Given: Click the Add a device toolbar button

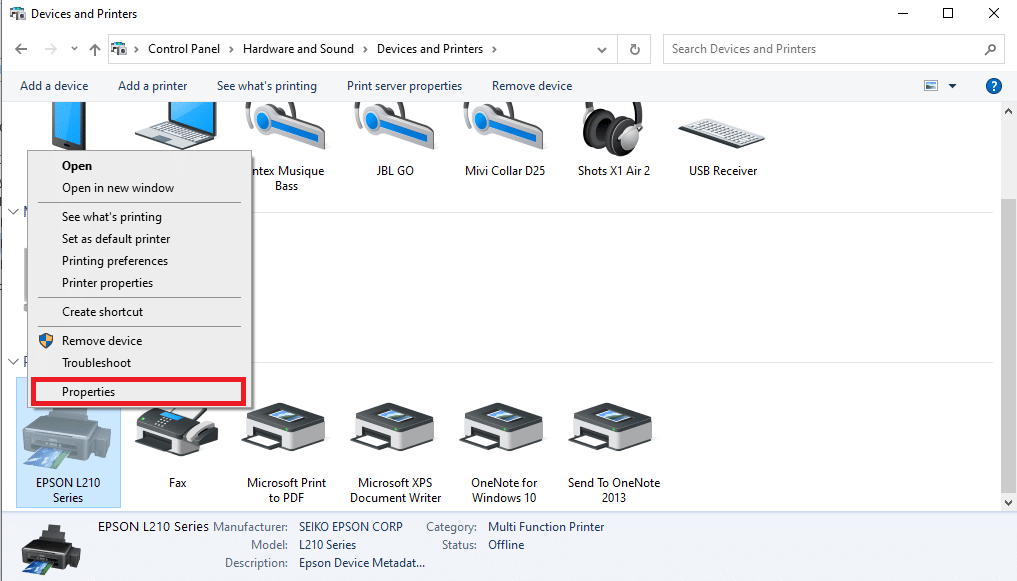Looking at the screenshot, I should pos(54,86).
